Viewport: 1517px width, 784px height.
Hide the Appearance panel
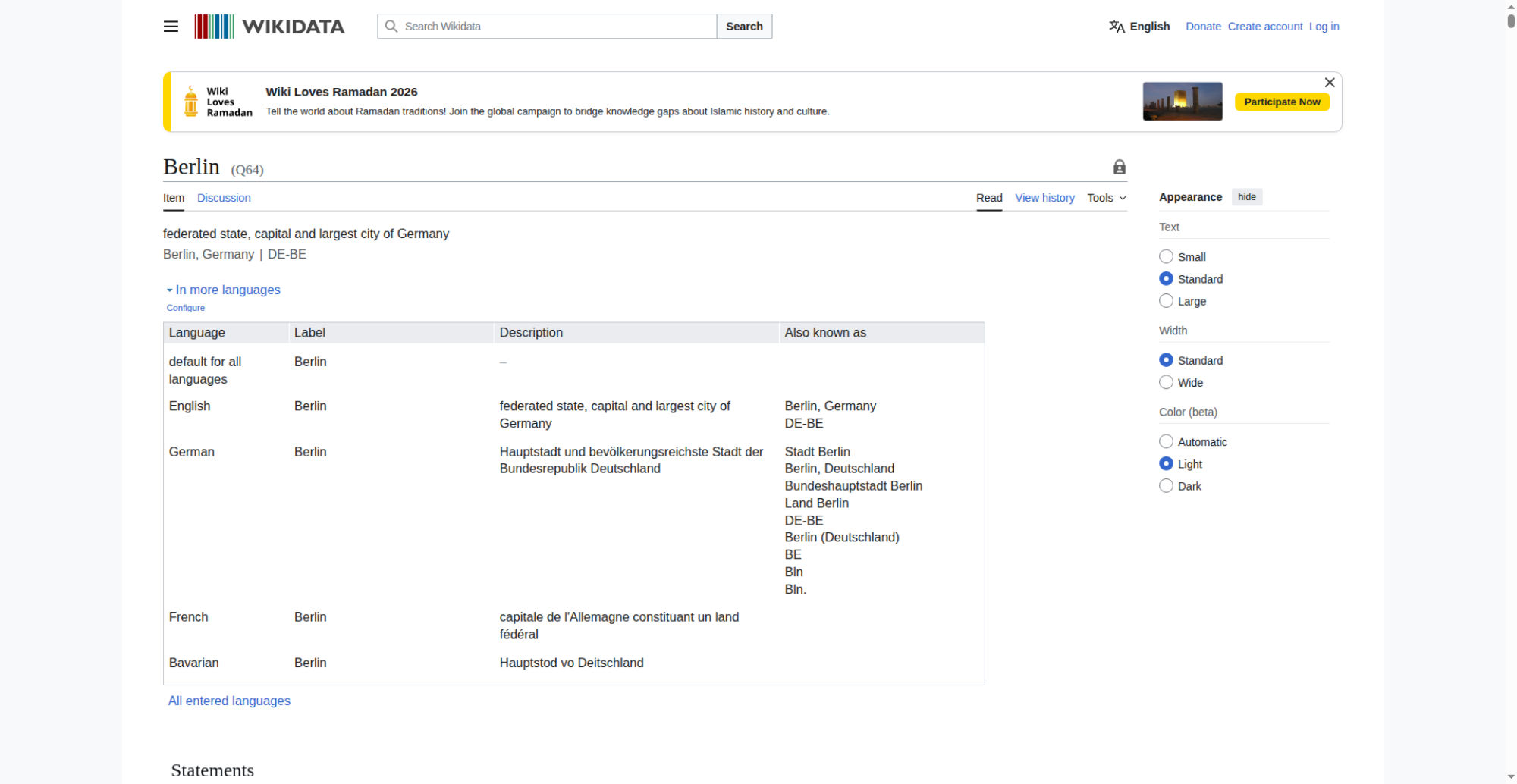pyautogui.click(x=1246, y=197)
